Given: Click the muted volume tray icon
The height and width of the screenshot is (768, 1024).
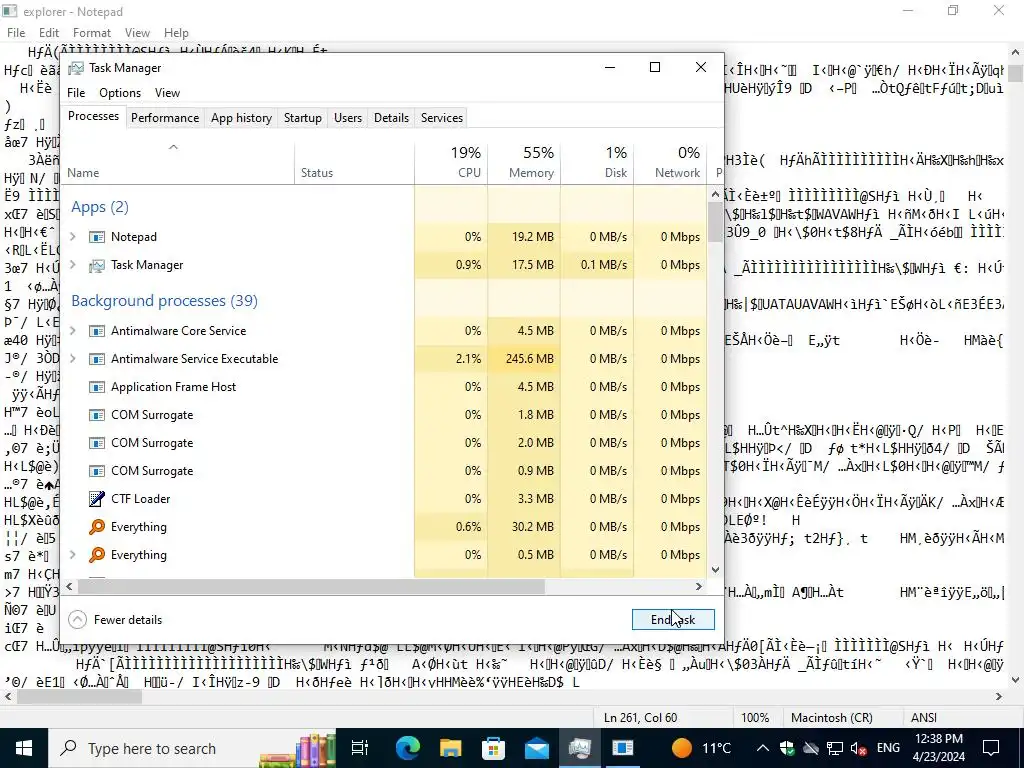Looking at the screenshot, I should 859,748.
